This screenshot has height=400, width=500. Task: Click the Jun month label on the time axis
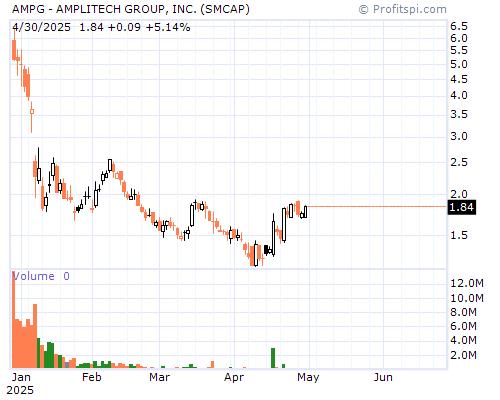click(383, 377)
